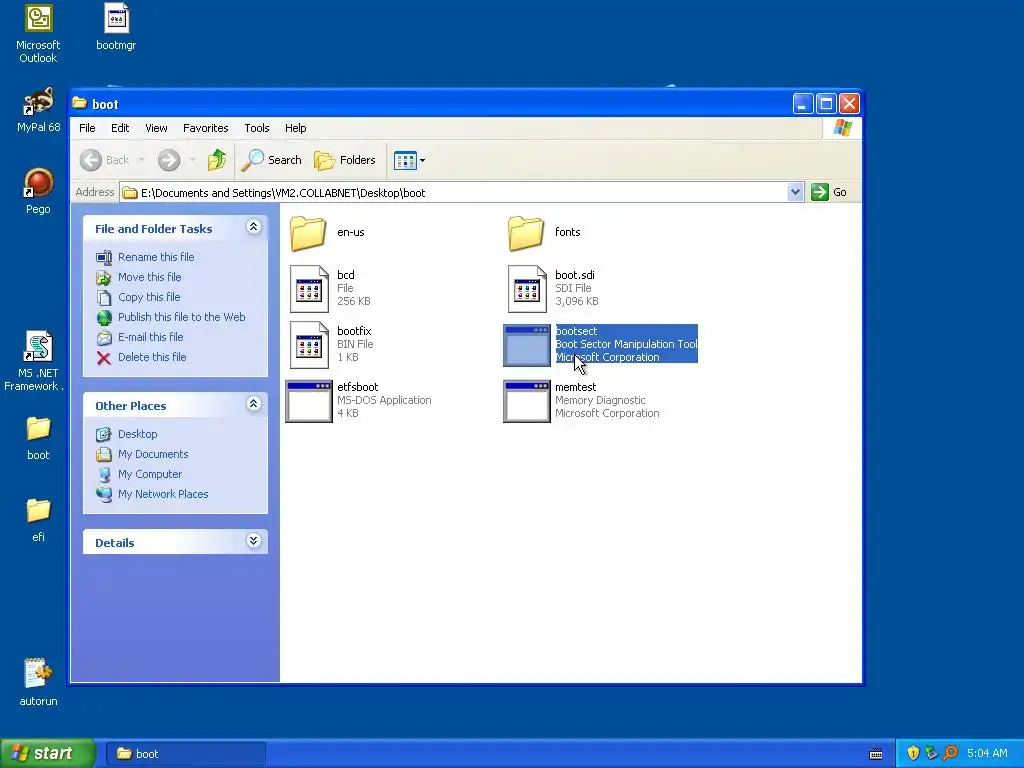Select the bootsect application icon

coord(526,345)
